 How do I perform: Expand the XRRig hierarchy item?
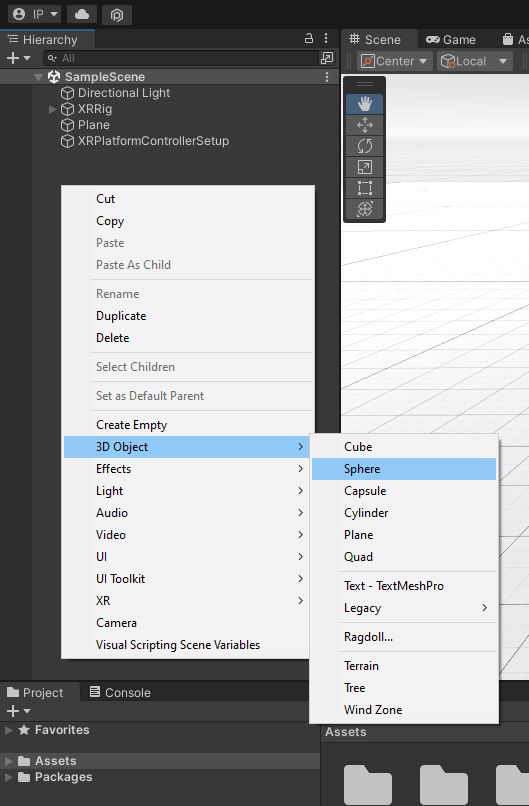point(52,109)
